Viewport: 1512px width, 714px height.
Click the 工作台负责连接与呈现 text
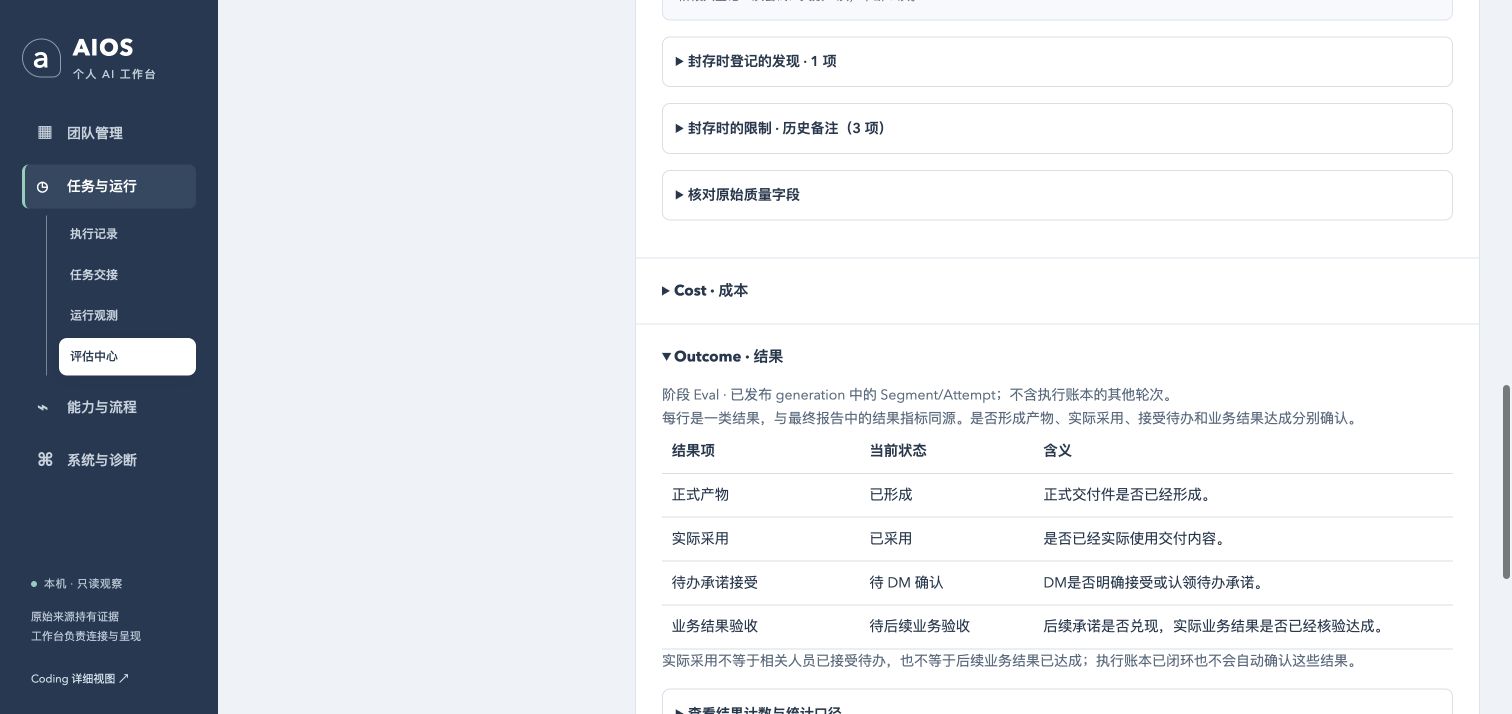pyautogui.click(x=85, y=636)
